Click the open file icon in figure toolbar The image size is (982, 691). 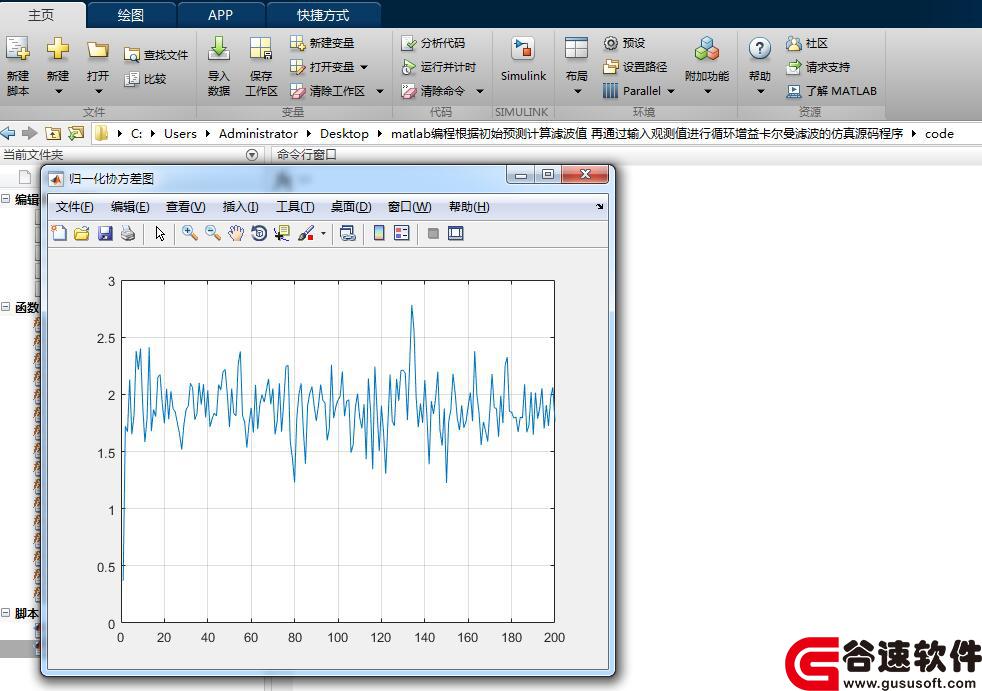click(x=81, y=234)
